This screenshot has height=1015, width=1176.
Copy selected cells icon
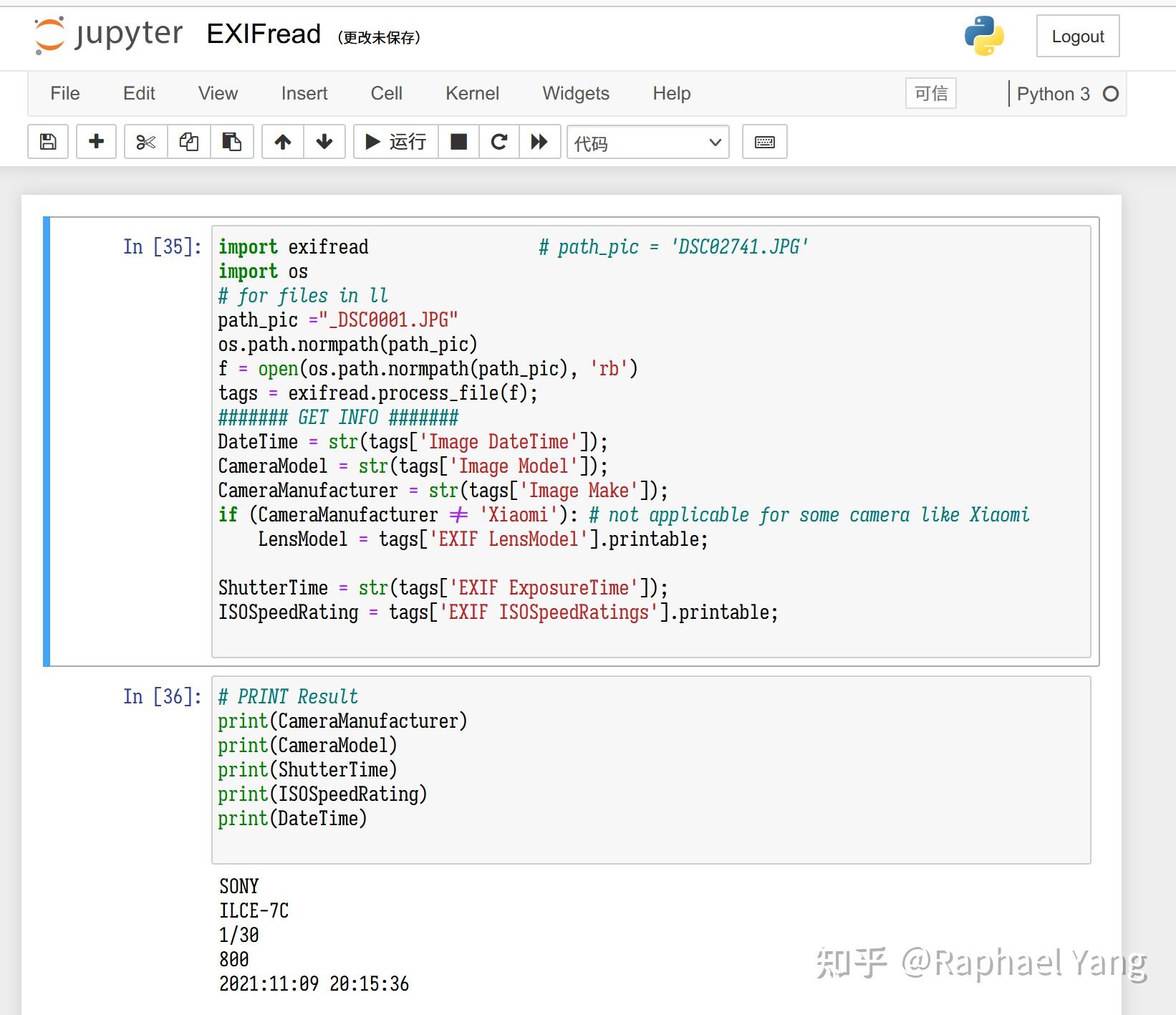click(189, 142)
